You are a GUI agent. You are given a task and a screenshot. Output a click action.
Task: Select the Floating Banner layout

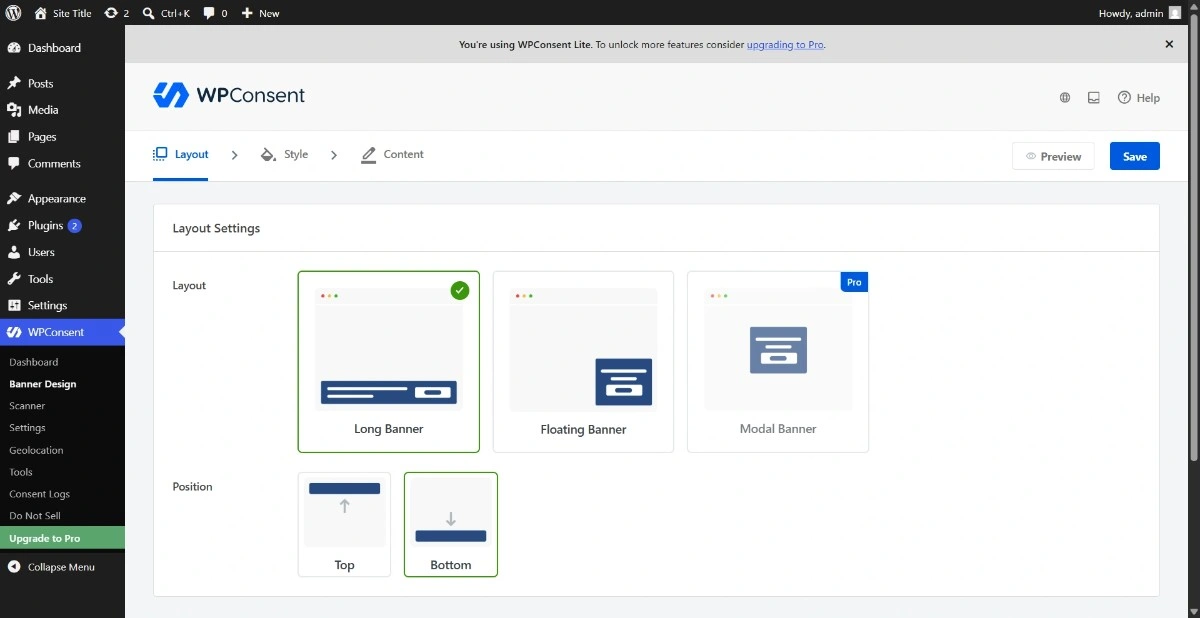[583, 362]
